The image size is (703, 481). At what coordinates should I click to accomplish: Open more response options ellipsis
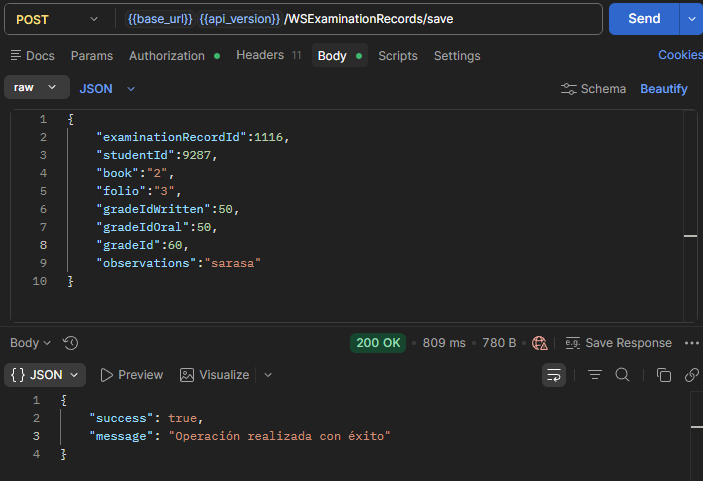pos(692,343)
